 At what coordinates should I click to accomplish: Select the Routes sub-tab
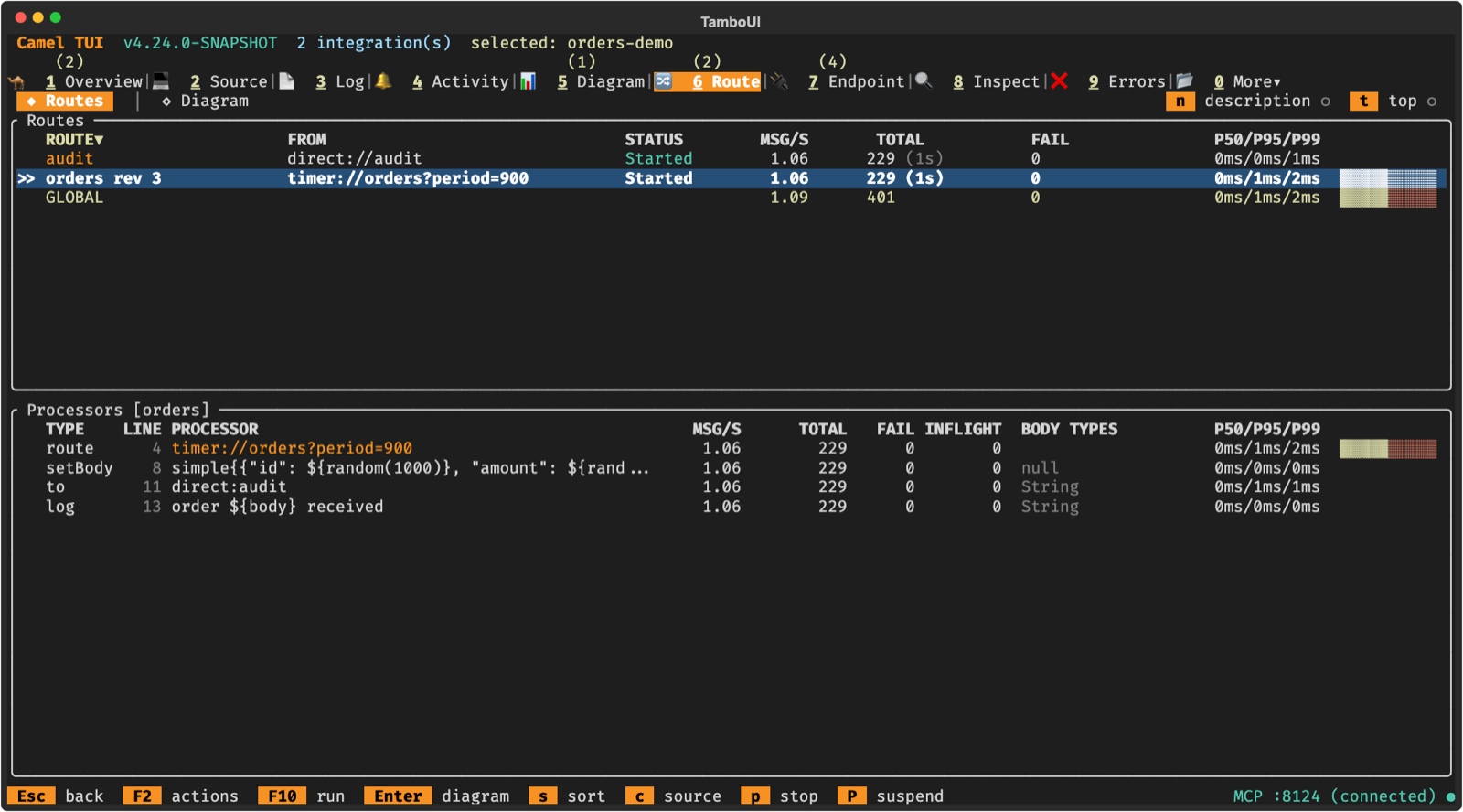(65, 101)
